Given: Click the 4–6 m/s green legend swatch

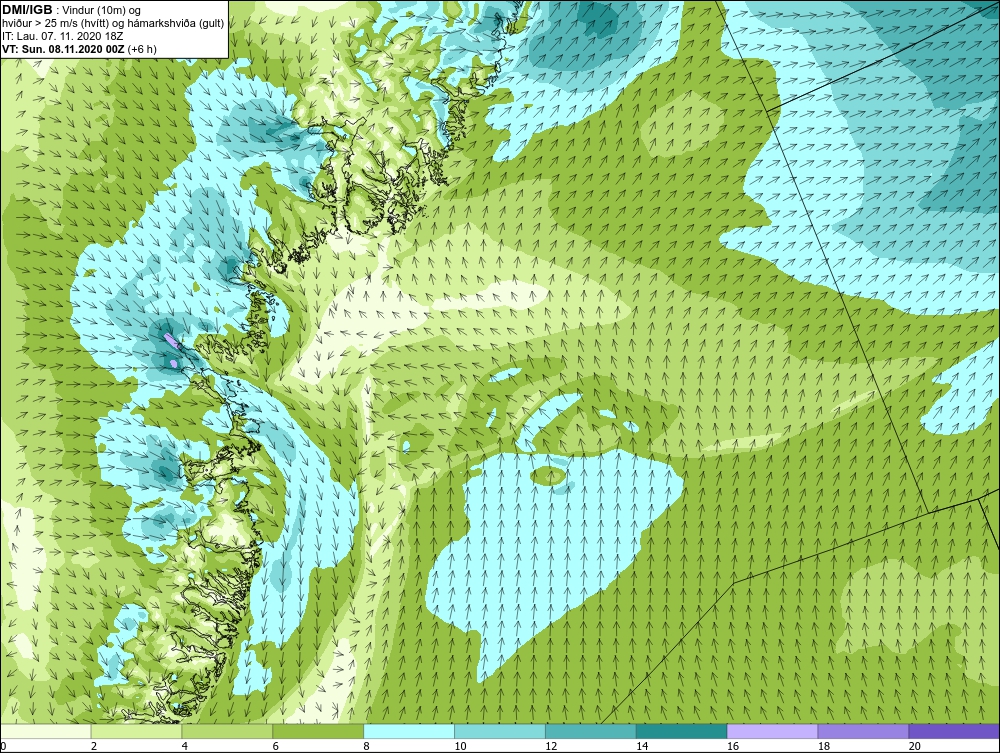Looking at the screenshot, I should point(227,731).
